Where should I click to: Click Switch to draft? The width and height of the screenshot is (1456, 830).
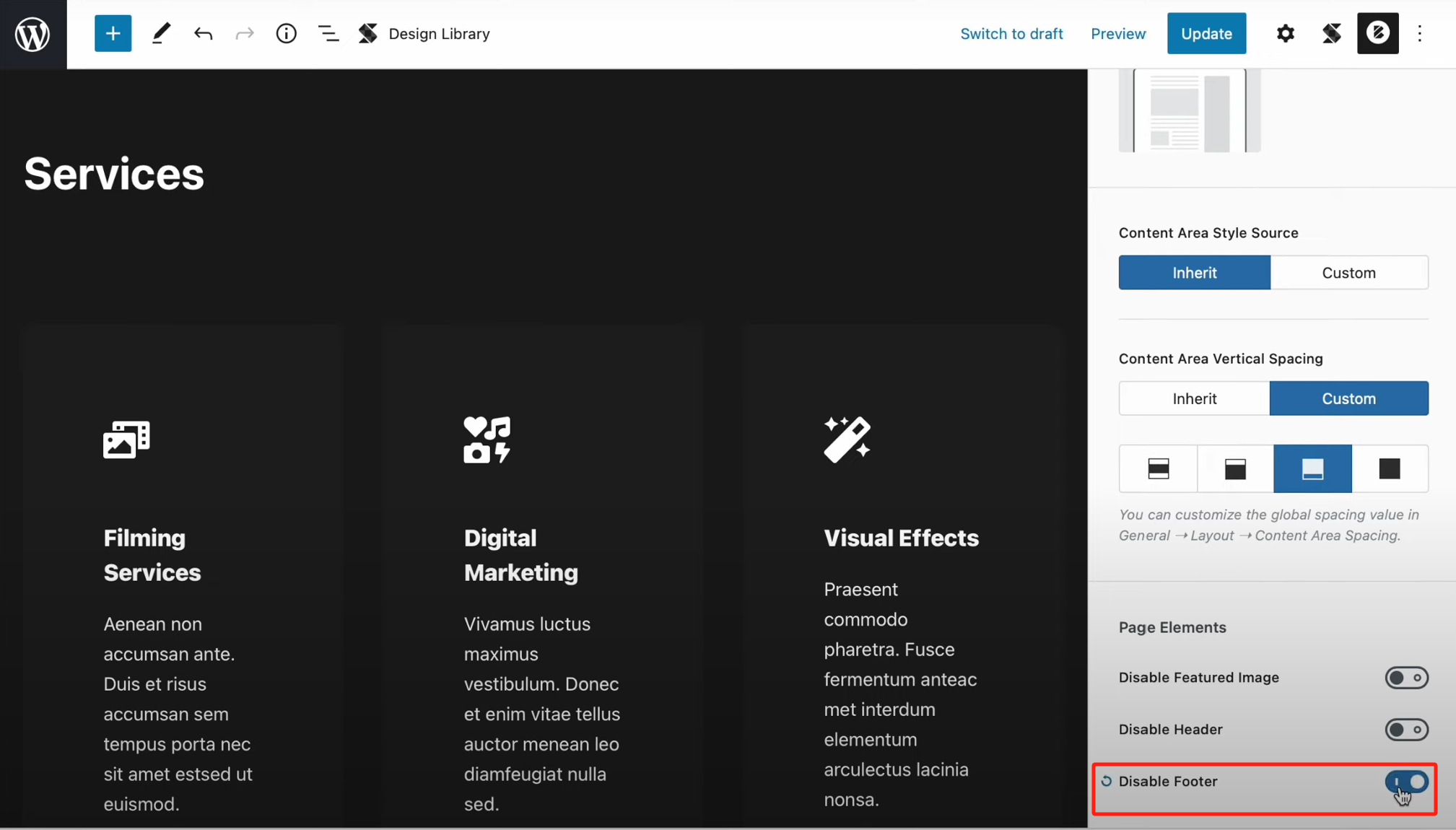click(x=1011, y=33)
